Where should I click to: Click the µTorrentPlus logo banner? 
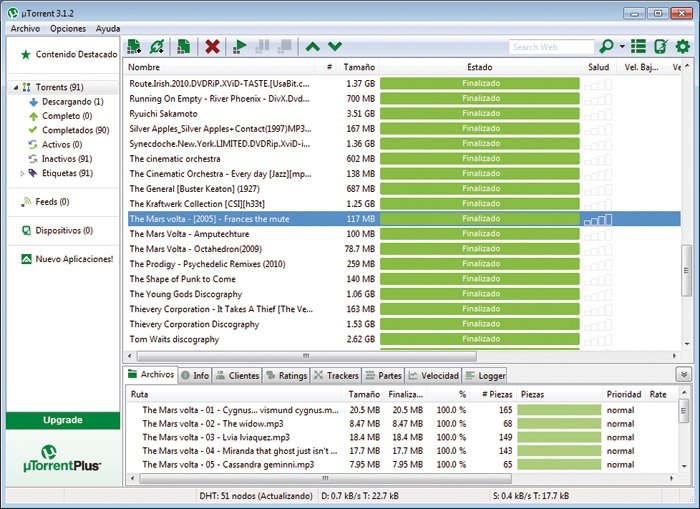point(62,458)
